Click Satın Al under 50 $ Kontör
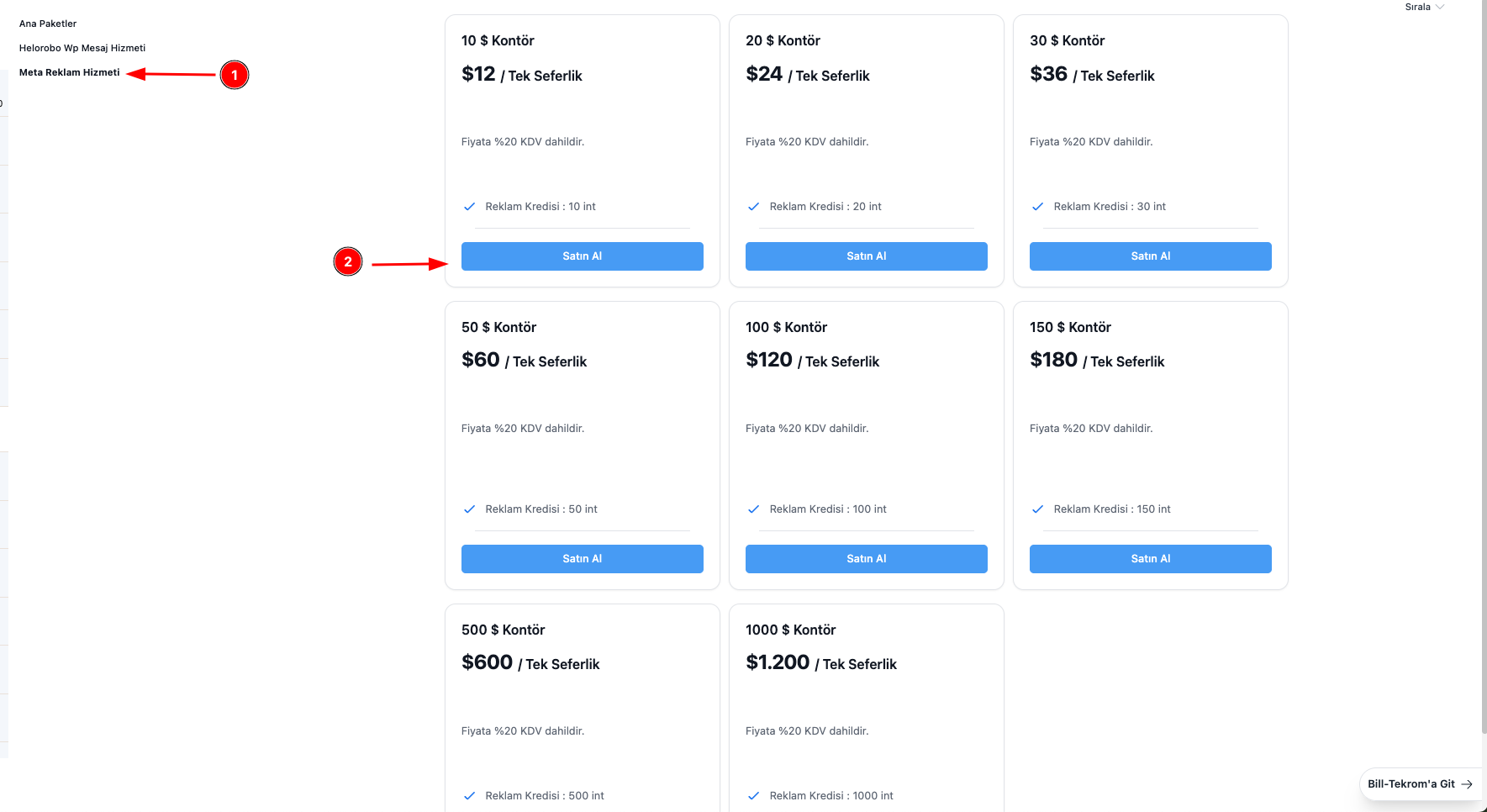1487x812 pixels. click(x=582, y=559)
